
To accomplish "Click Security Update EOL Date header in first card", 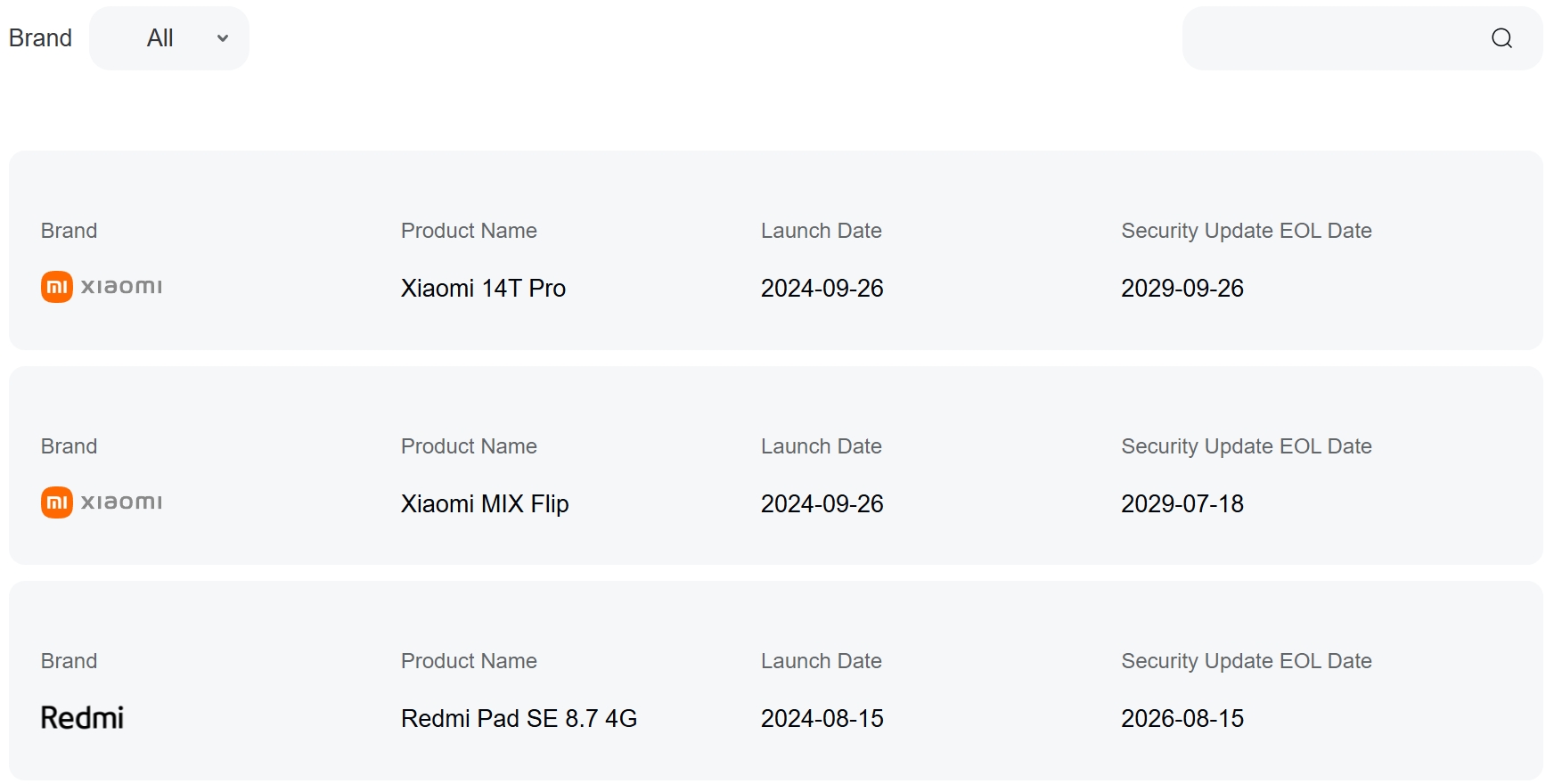I will pyautogui.click(x=1246, y=231).
